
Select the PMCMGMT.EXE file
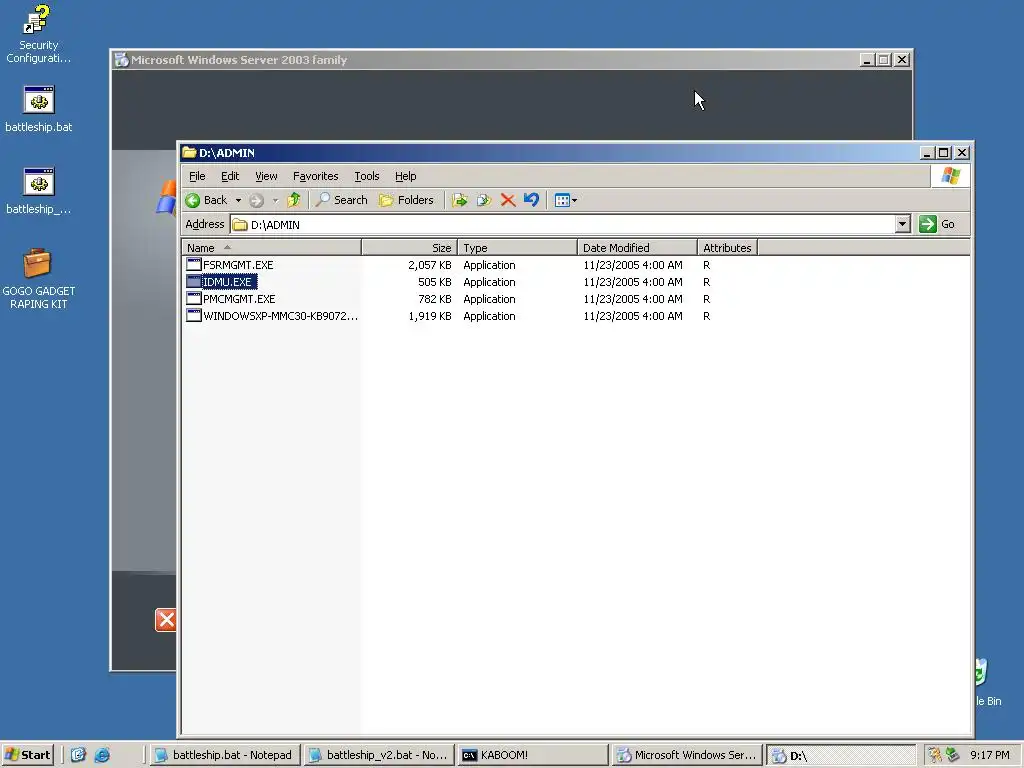tap(239, 299)
